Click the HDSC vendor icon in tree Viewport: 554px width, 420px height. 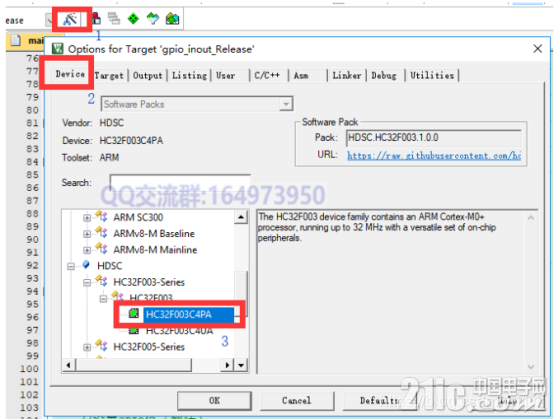pos(86,265)
